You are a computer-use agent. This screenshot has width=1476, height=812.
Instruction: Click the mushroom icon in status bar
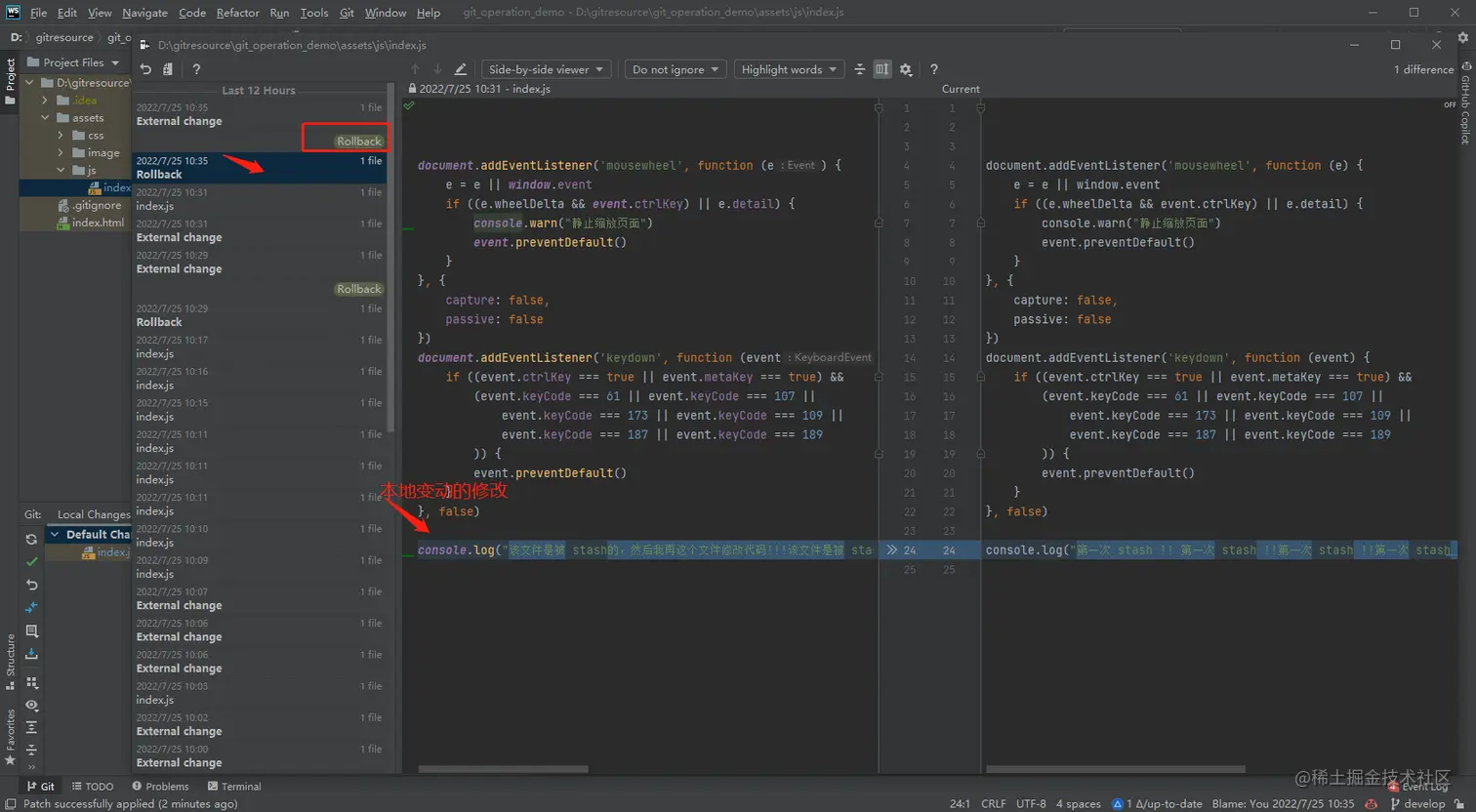1372,804
